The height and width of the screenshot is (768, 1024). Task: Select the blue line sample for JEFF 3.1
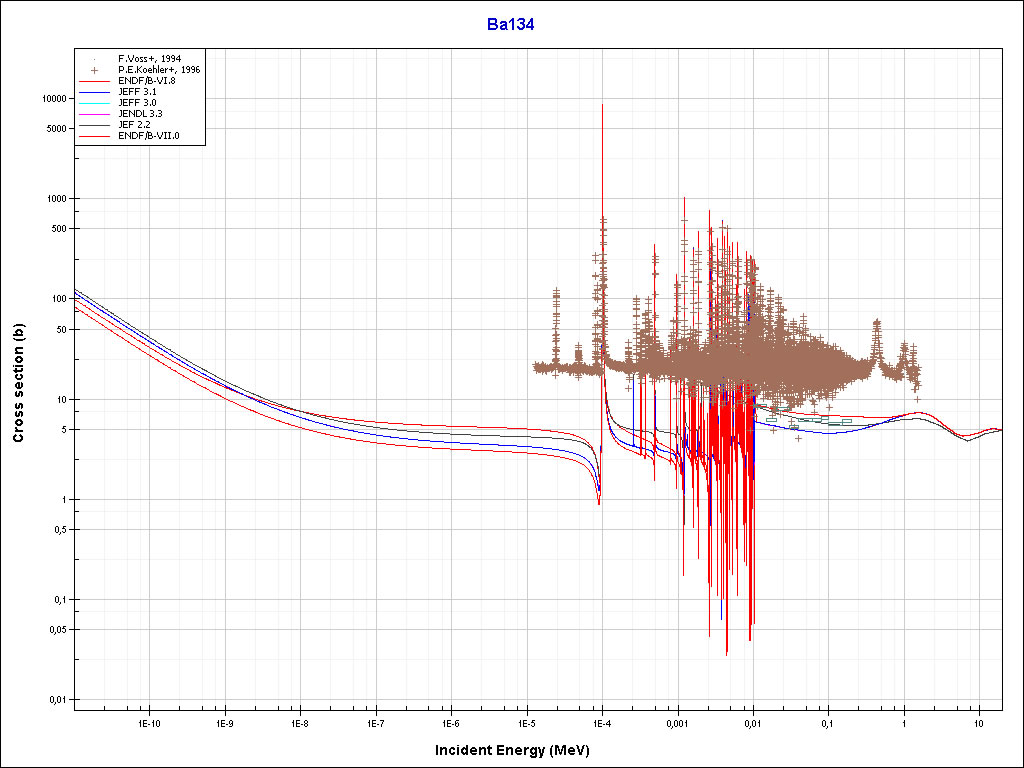pos(96,92)
